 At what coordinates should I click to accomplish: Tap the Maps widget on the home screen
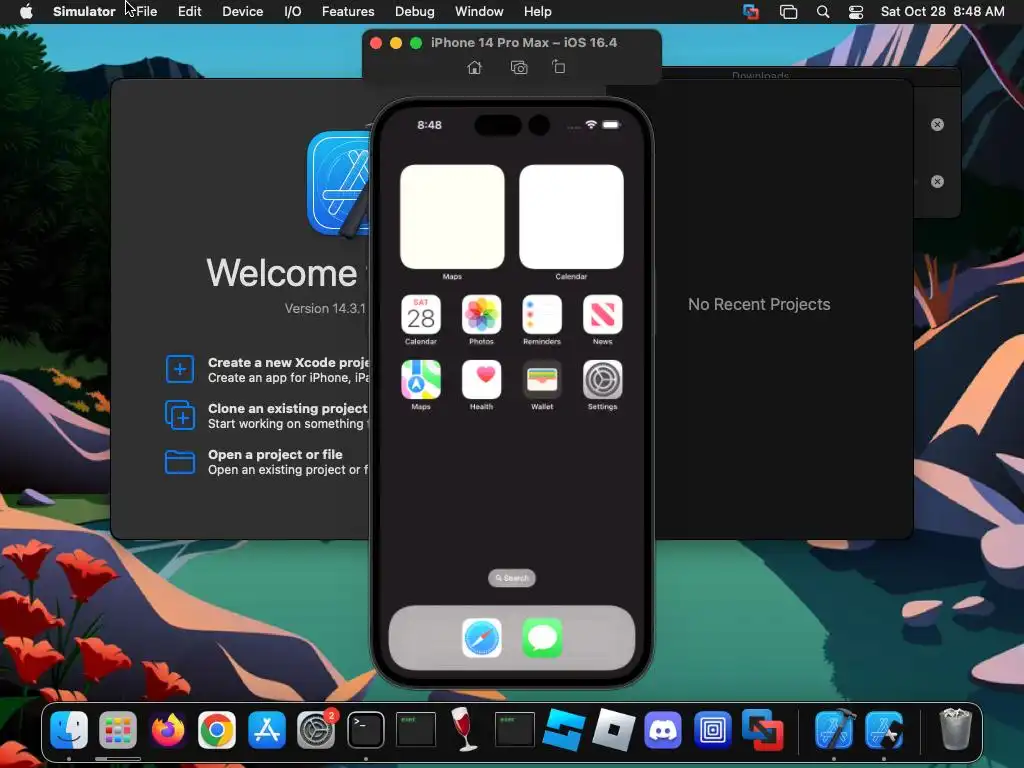click(x=452, y=217)
